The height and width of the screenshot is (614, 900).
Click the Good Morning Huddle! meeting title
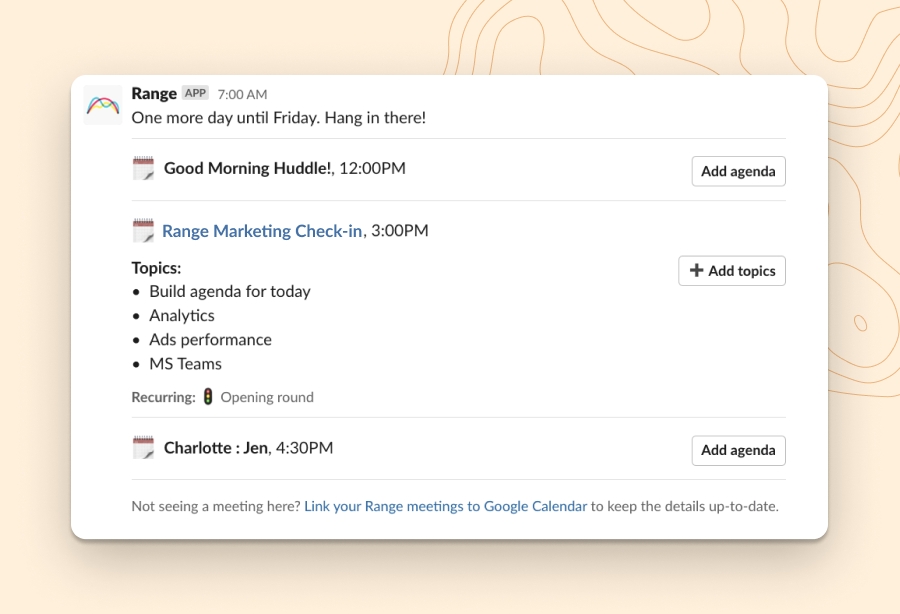tap(247, 168)
